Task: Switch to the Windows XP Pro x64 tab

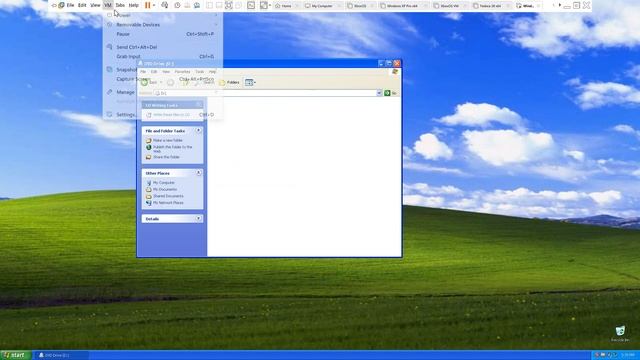Action: pyautogui.click(x=402, y=6)
